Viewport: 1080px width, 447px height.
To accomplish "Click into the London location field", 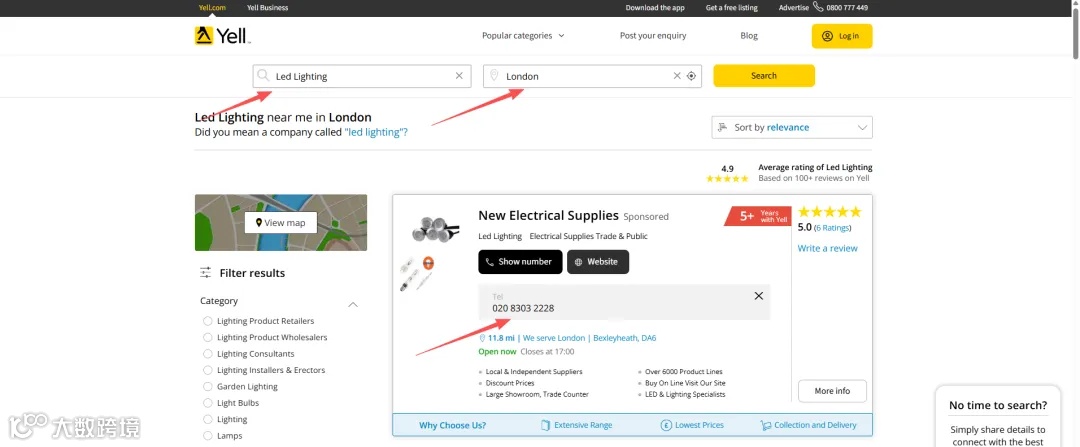I will 592,76.
